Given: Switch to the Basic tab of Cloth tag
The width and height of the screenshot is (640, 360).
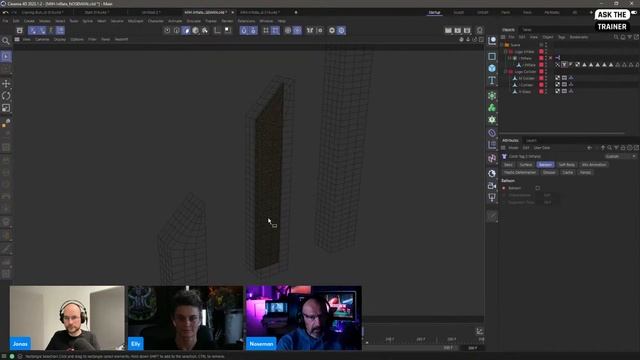Looking at the screenshot, I should coord(508,164).
